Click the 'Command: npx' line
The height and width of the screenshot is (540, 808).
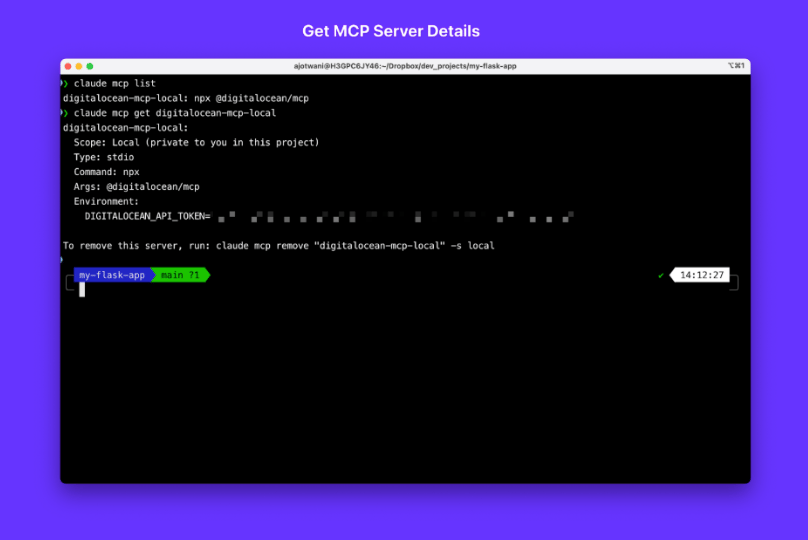106,172
